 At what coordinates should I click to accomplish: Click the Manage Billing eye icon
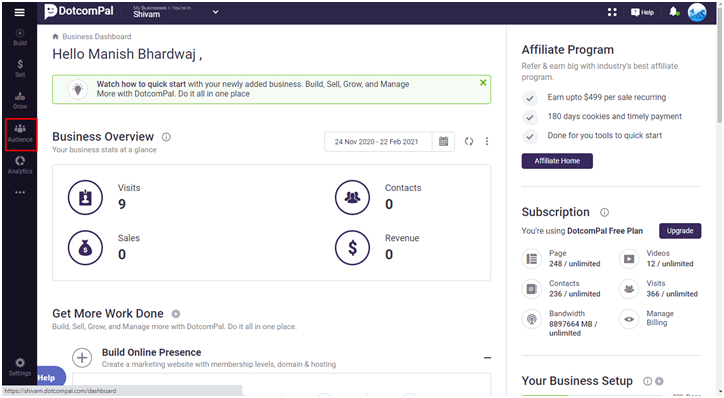point(629,319)
